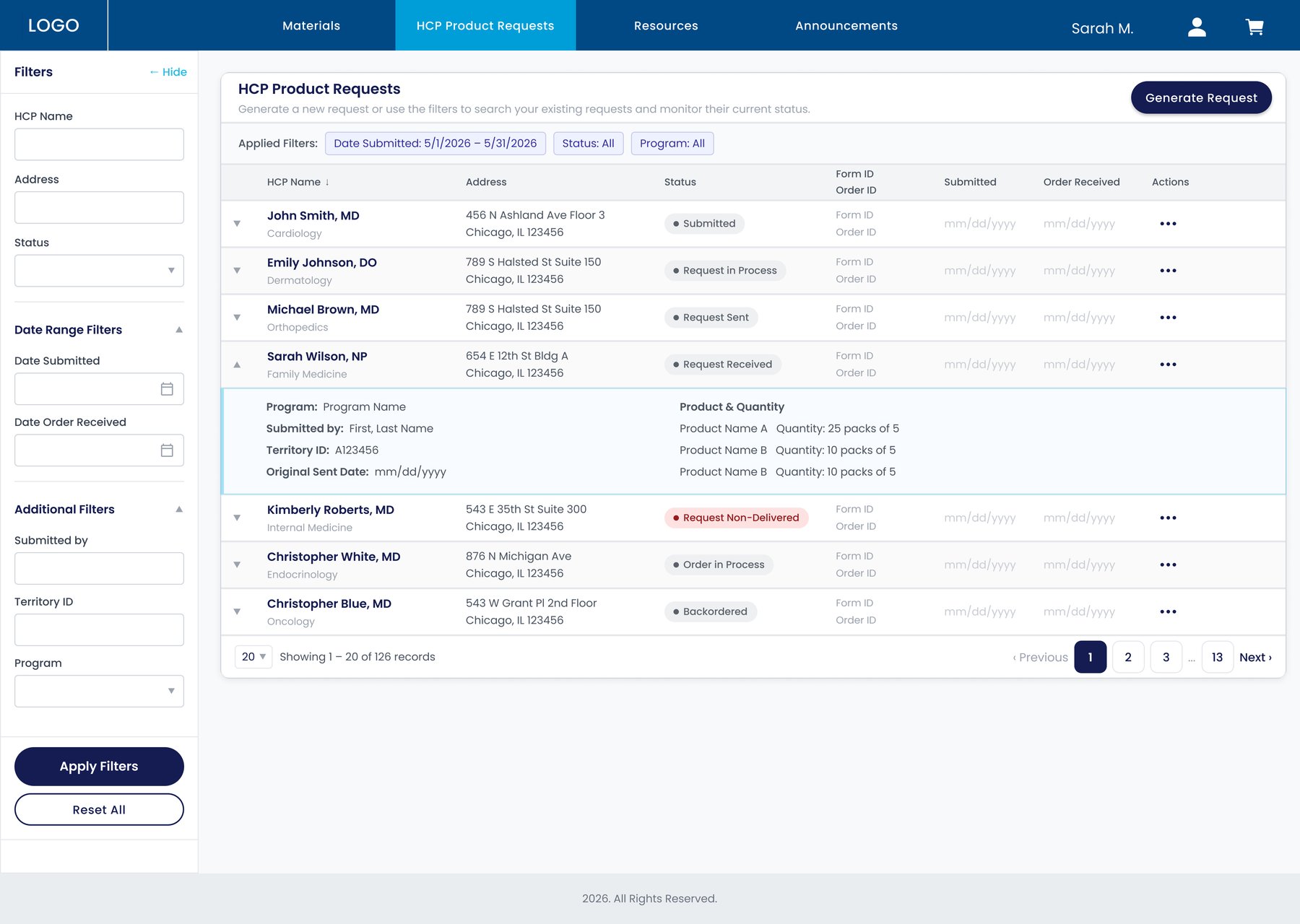Click Territory ID value A123456
This screenshot has height=924, width=1300.
click(x=357, y=450)
